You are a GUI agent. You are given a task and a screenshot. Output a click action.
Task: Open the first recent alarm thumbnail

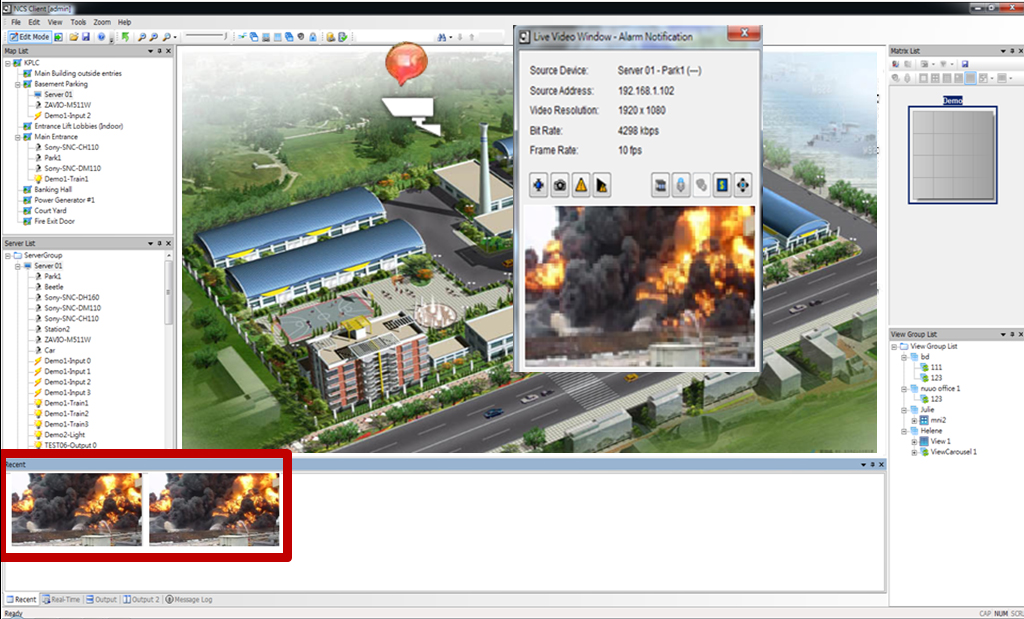[76, 509]
